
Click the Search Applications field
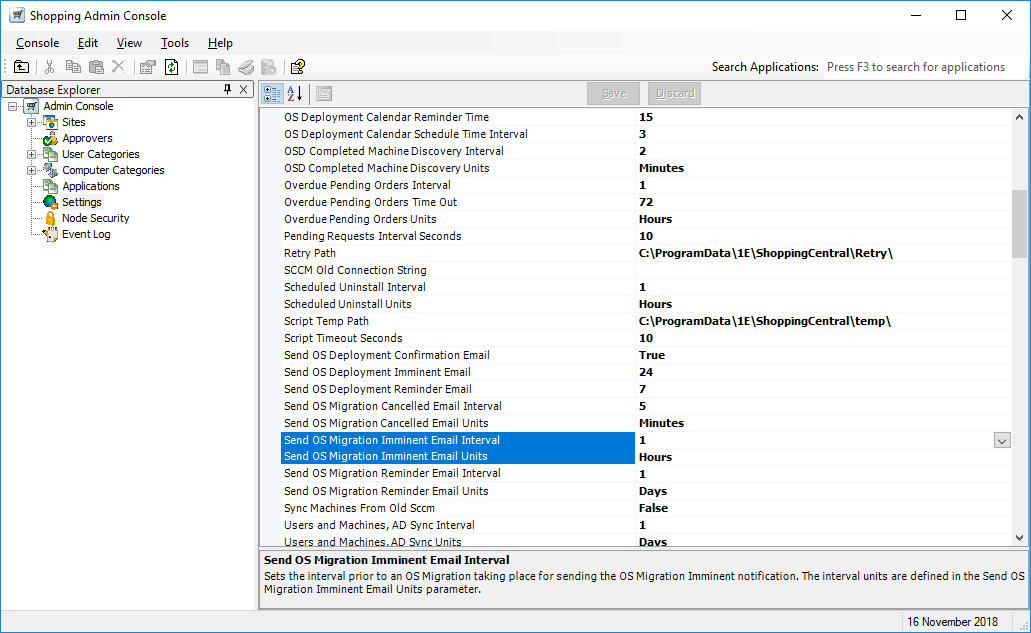pos(920,67)
